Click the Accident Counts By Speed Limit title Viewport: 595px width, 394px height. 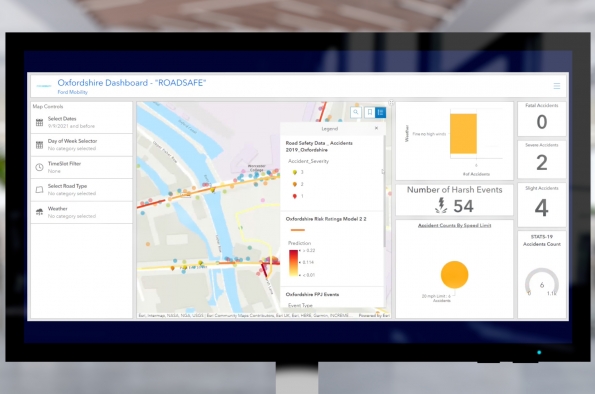(x=454, y=225)
